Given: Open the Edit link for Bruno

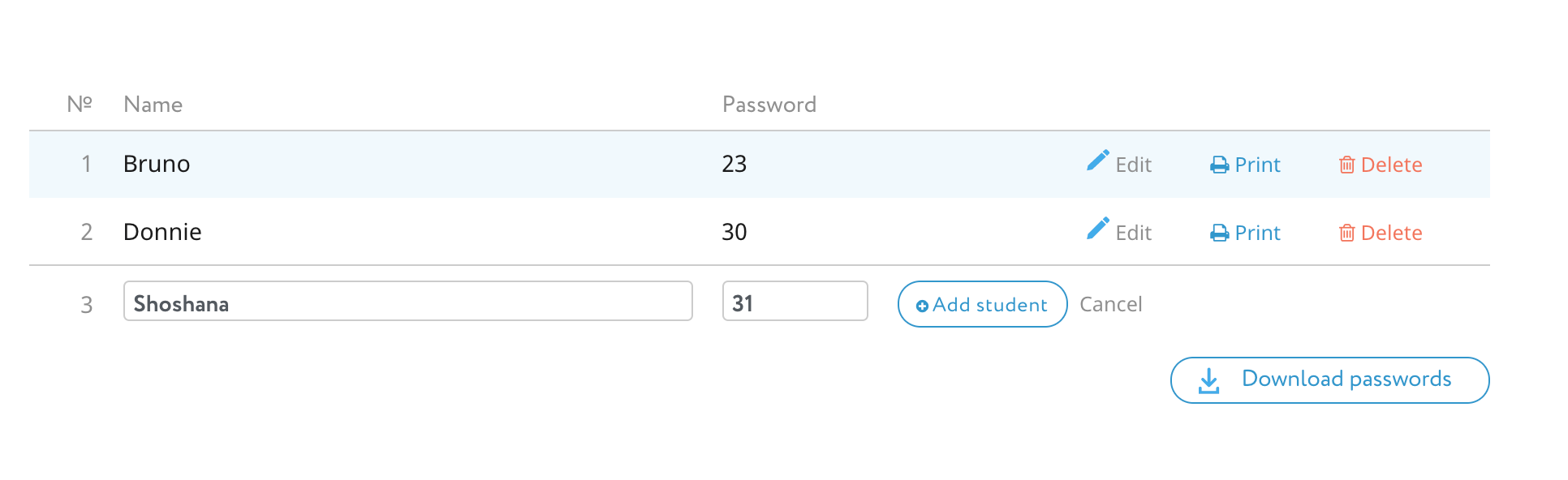Looking at the screenshot, I should click(1133, 165).
